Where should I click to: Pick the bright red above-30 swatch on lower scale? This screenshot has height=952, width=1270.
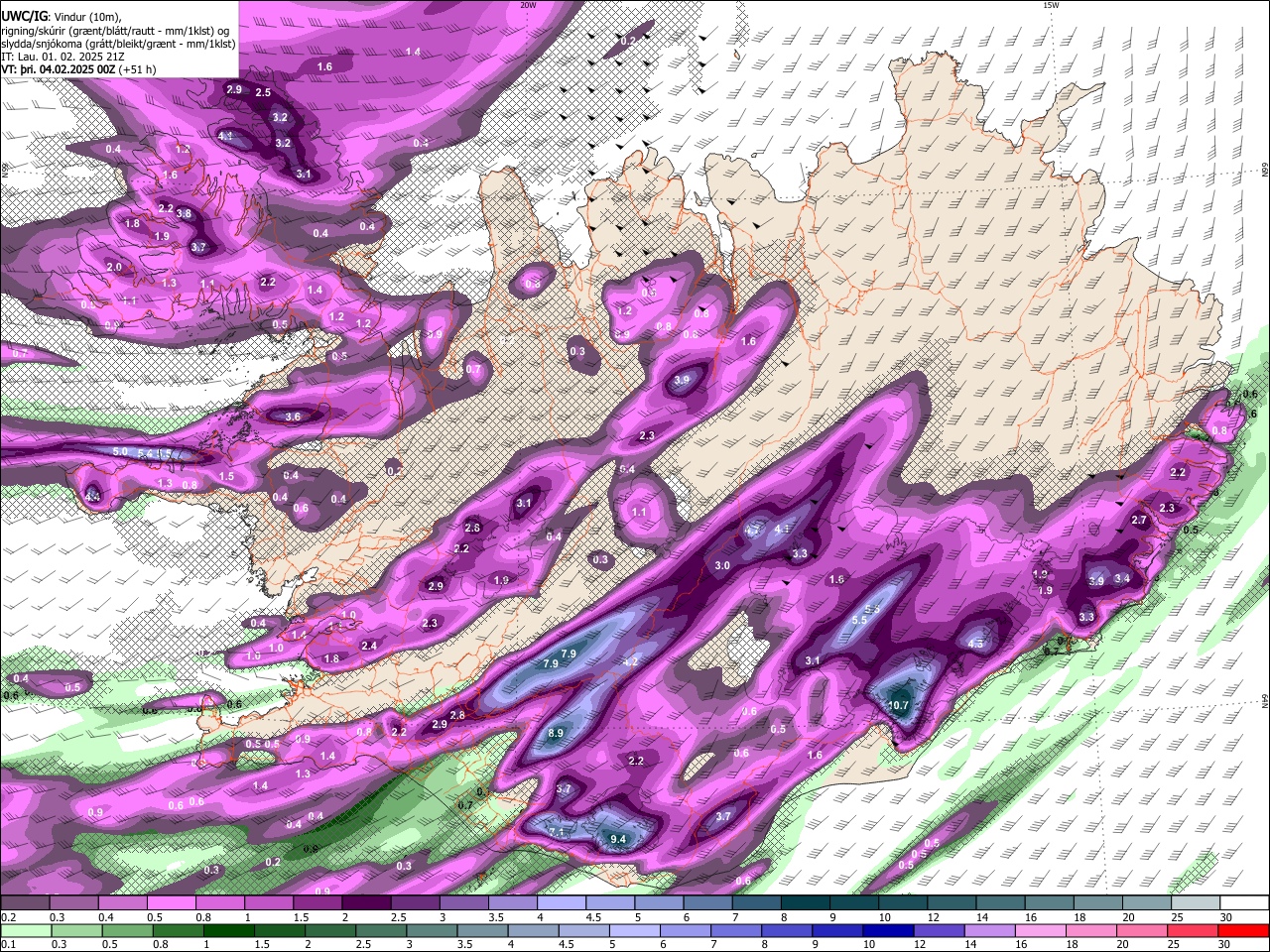pos(1244,930)
